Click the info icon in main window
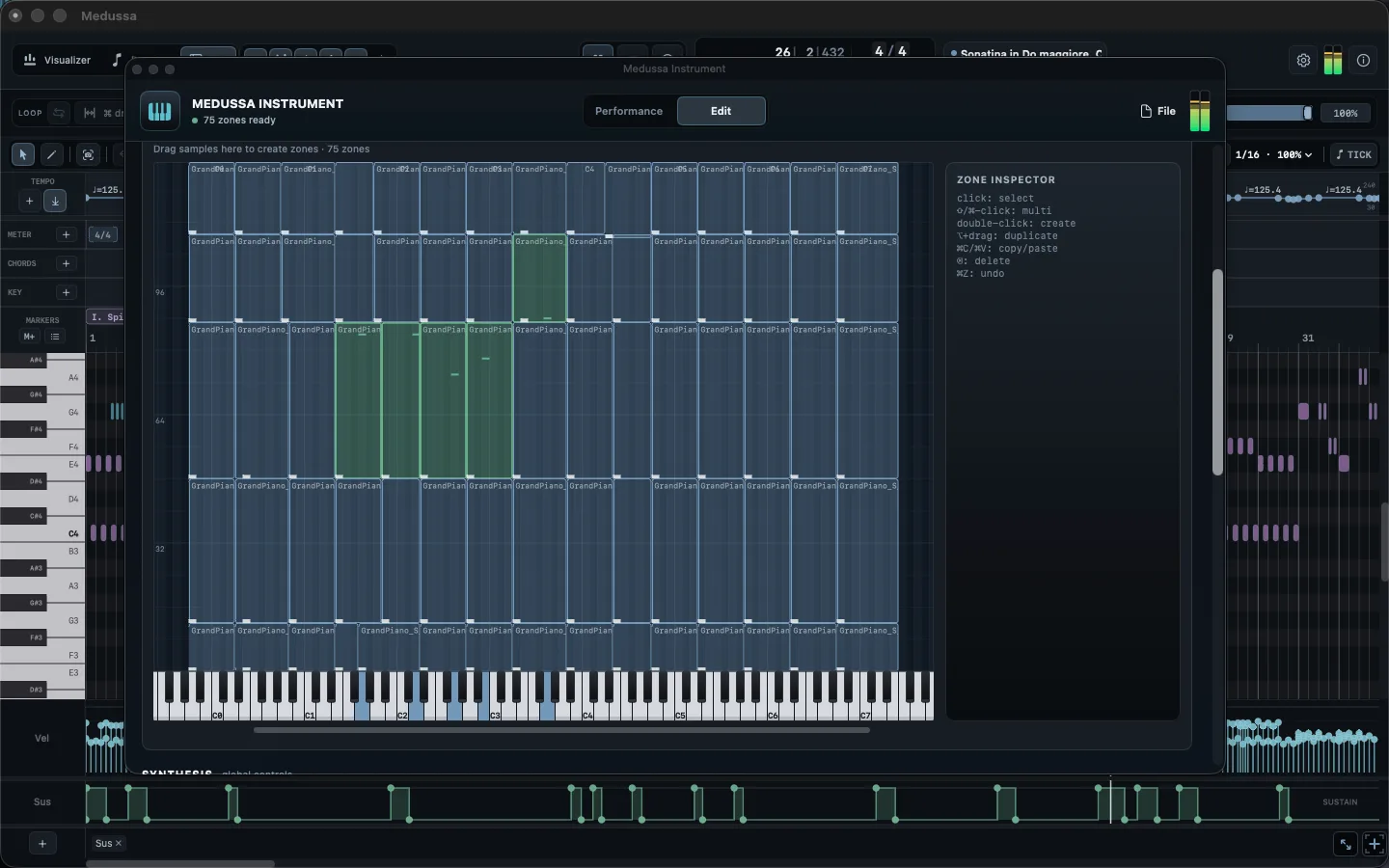 click(1363, 60)
